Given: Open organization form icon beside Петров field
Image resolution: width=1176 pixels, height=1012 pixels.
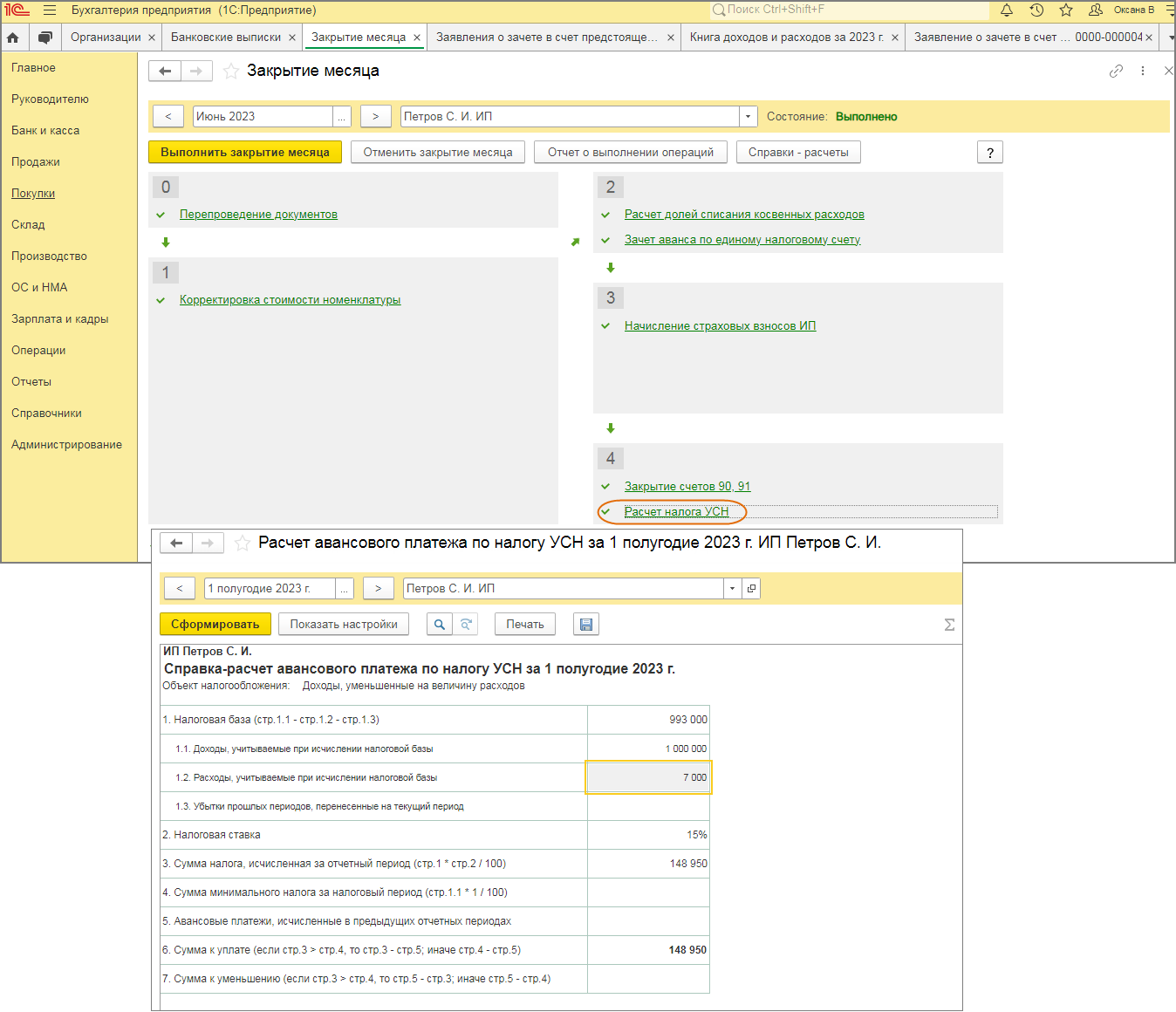Looking at the screenshot, I should click(x=751, y=588).
